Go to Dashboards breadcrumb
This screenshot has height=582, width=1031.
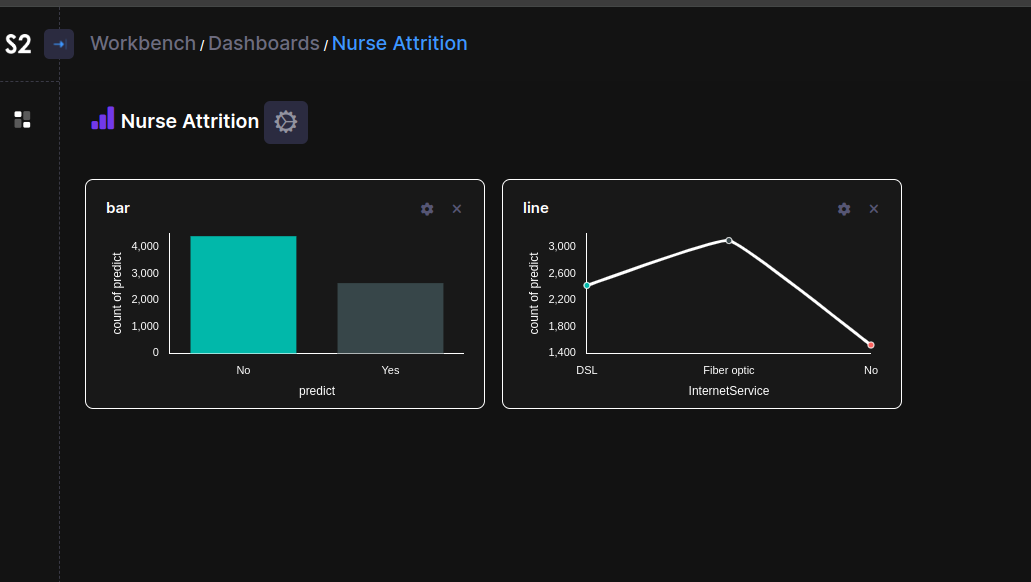[x=264, y=43]
